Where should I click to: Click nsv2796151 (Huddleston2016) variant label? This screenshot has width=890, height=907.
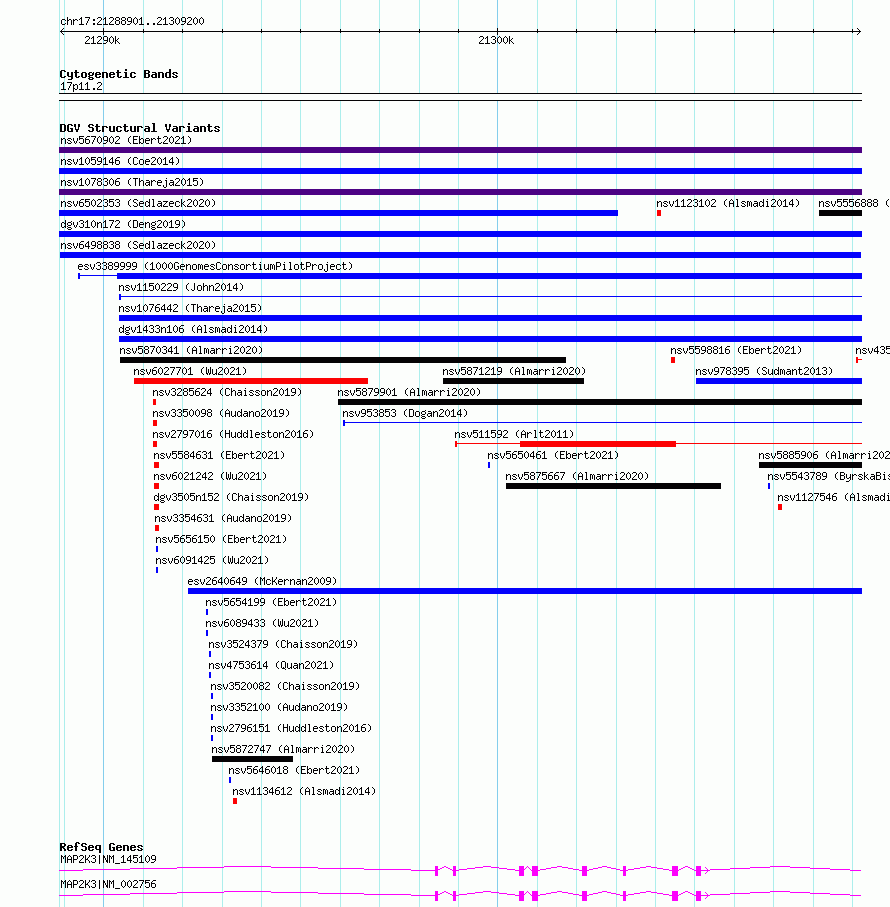click(291, 728)
